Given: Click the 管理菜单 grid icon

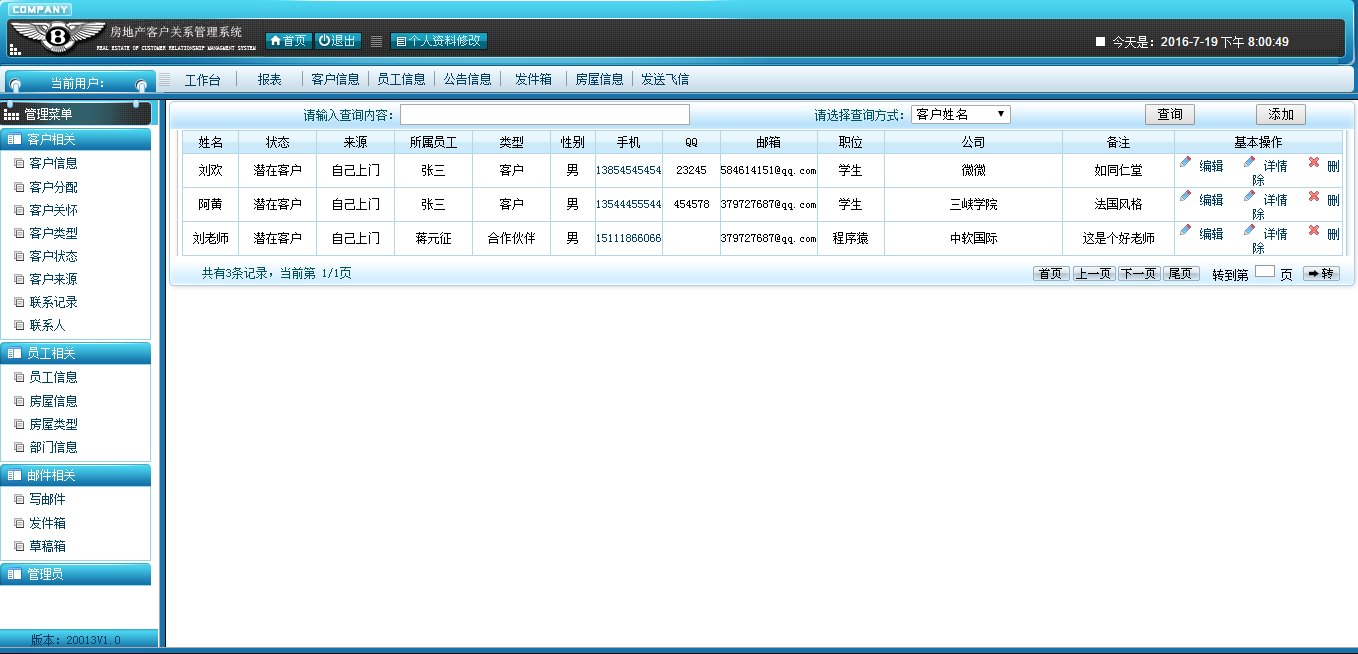Looking at the screenshot, I should pos(12,115).
